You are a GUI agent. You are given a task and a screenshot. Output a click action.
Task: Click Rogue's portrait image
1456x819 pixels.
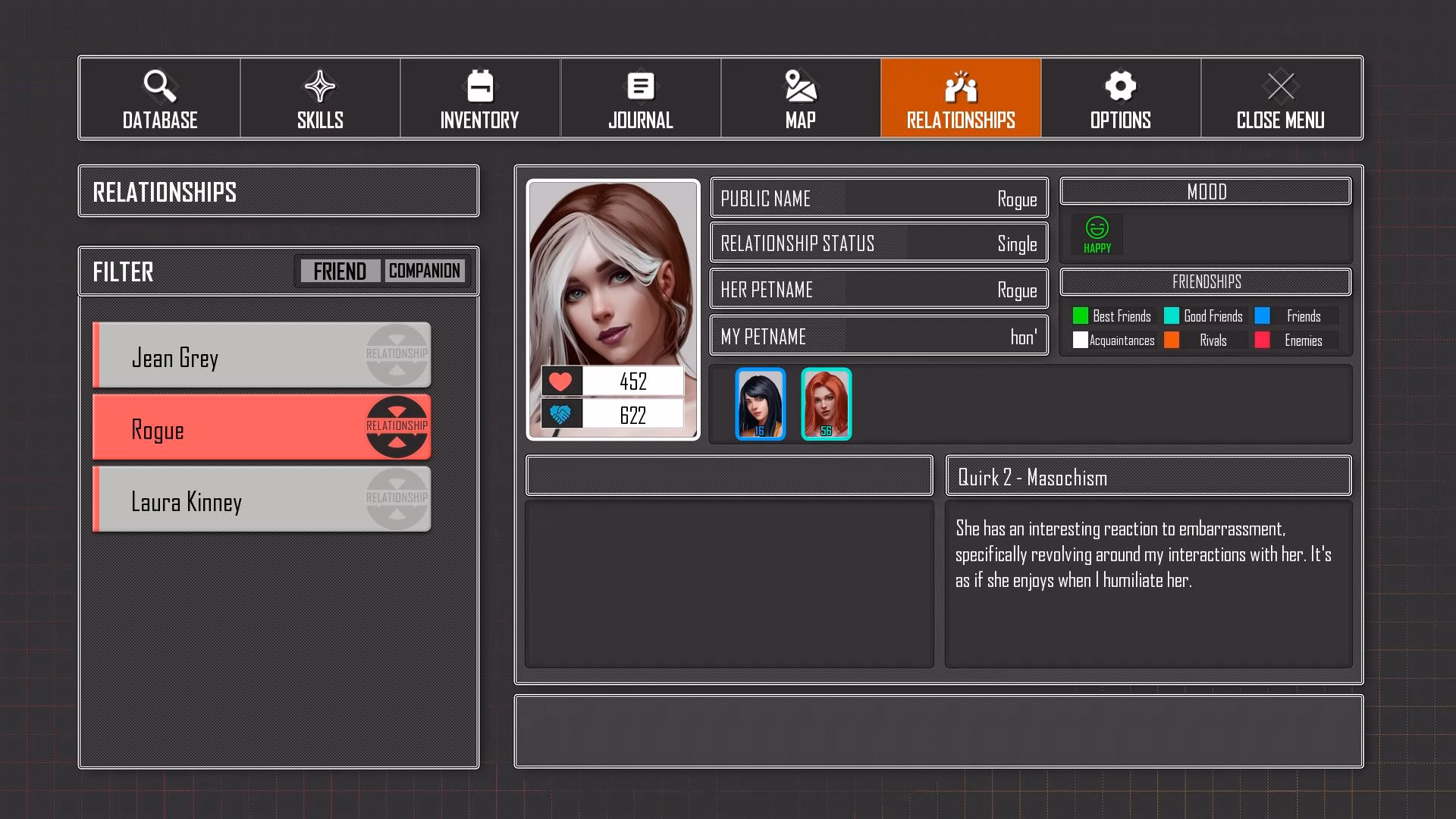(613, 309)
